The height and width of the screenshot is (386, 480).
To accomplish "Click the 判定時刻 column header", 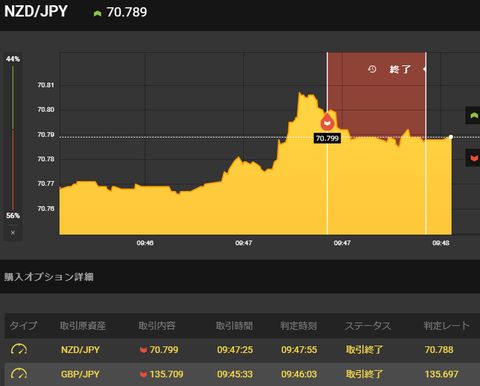I will tap(298, 325).
